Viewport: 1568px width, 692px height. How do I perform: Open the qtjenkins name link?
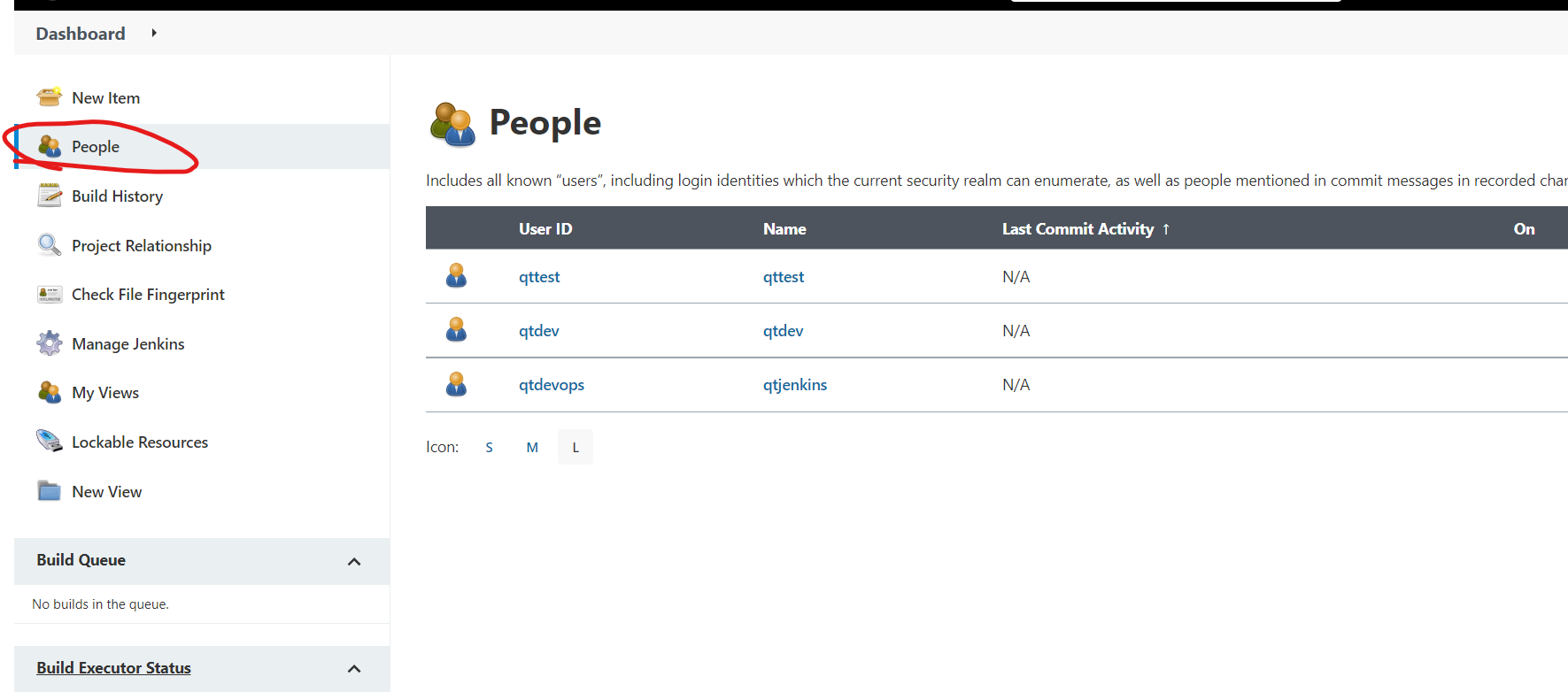[x=795, y=384]
